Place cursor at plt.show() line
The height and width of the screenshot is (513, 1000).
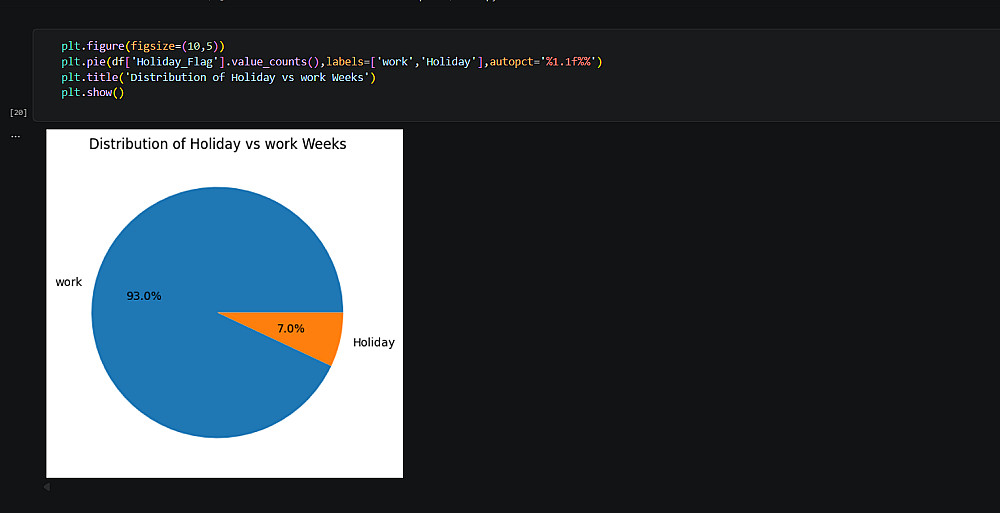(x=91, y=93)
